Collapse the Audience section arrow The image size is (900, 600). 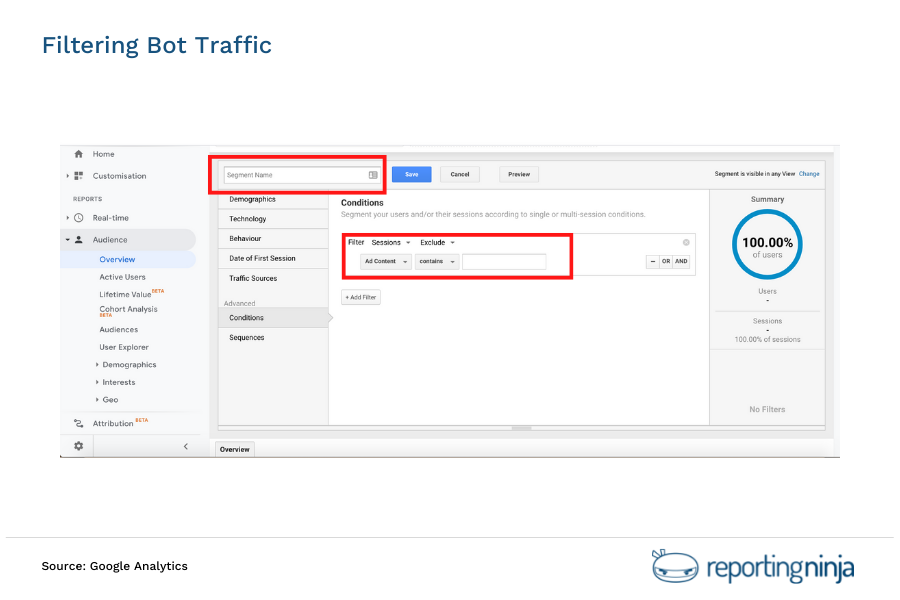point(68,239)
